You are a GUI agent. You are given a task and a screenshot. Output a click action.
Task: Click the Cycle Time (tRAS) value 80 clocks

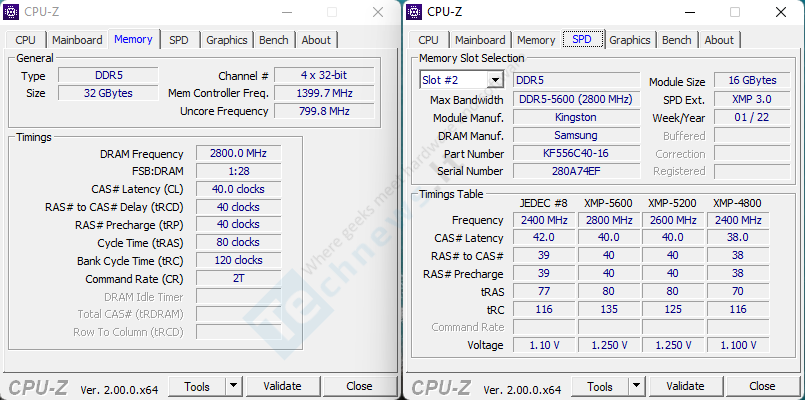238,242
